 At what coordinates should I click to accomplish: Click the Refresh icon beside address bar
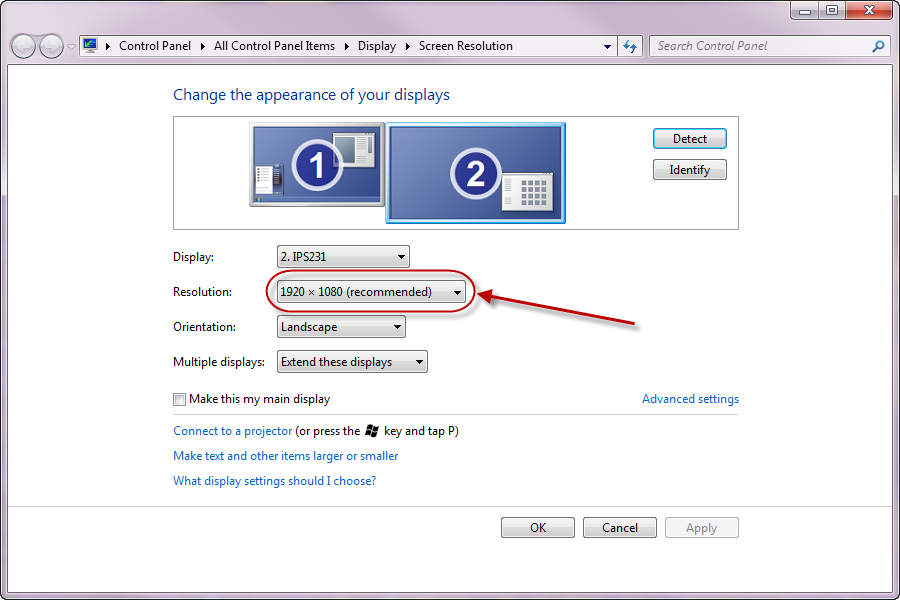click(x=630, y=46)
